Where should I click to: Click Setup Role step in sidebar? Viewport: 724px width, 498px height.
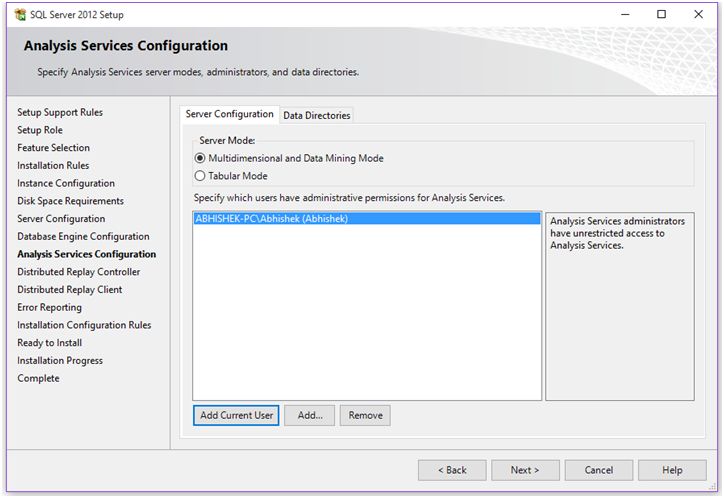[40, 130]
